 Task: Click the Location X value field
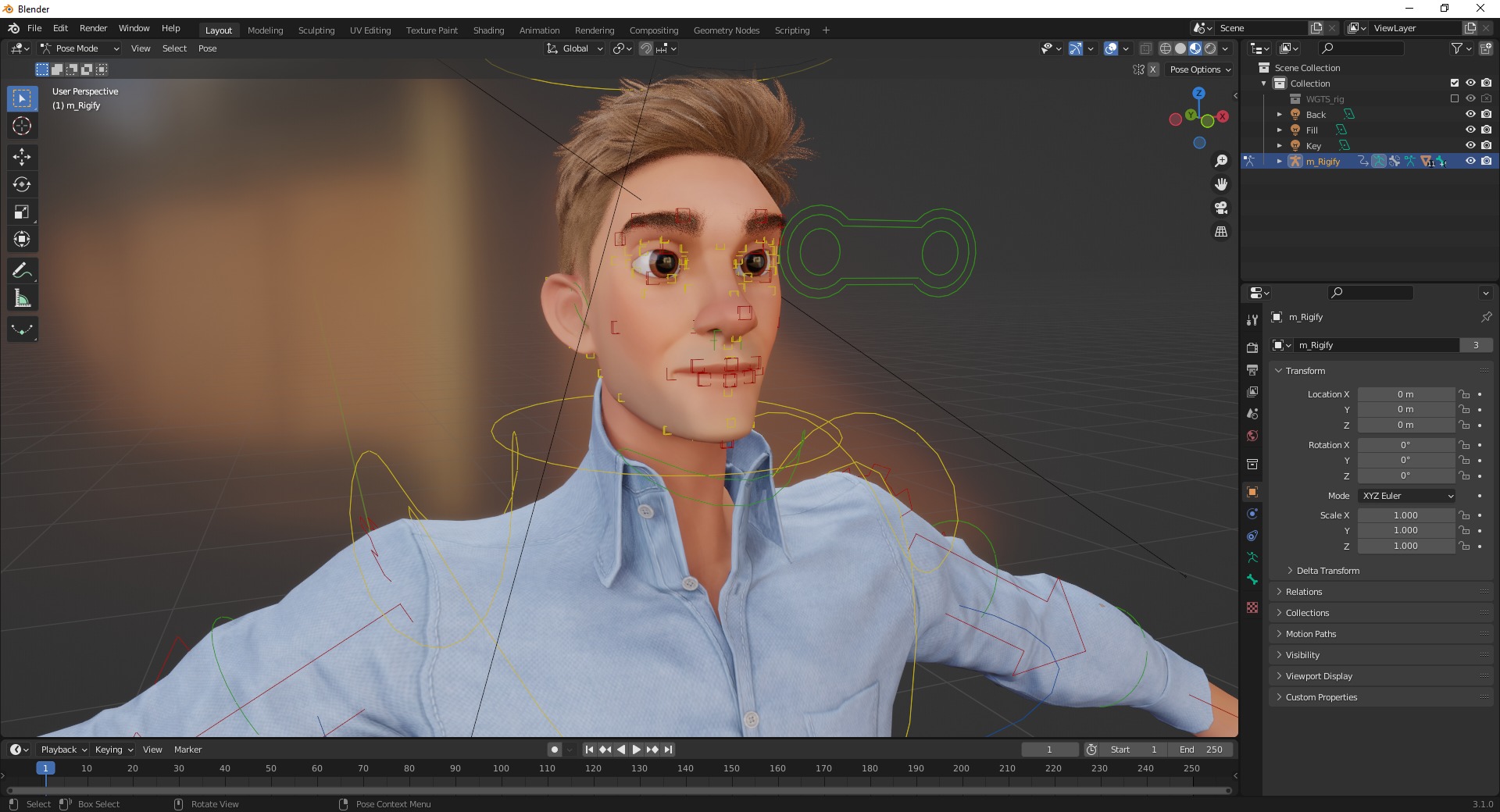1405,394
